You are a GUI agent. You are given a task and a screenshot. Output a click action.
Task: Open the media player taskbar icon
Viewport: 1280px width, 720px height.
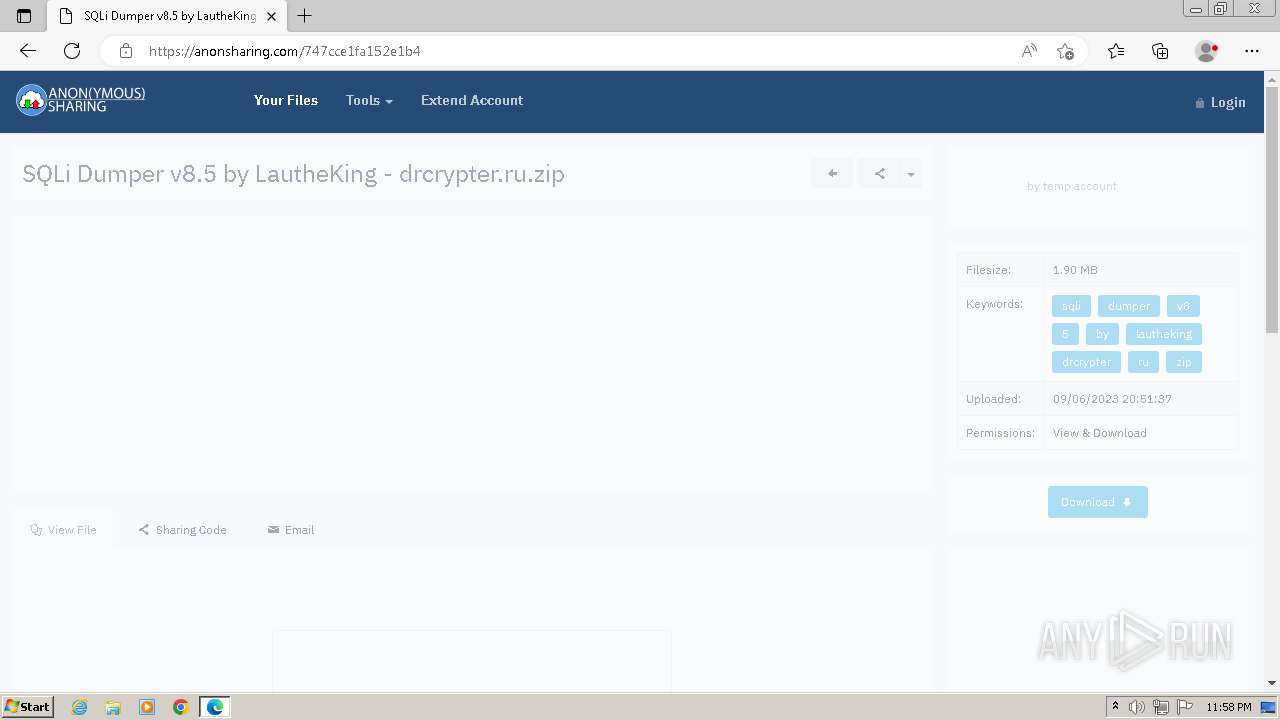tap(147, 707)
